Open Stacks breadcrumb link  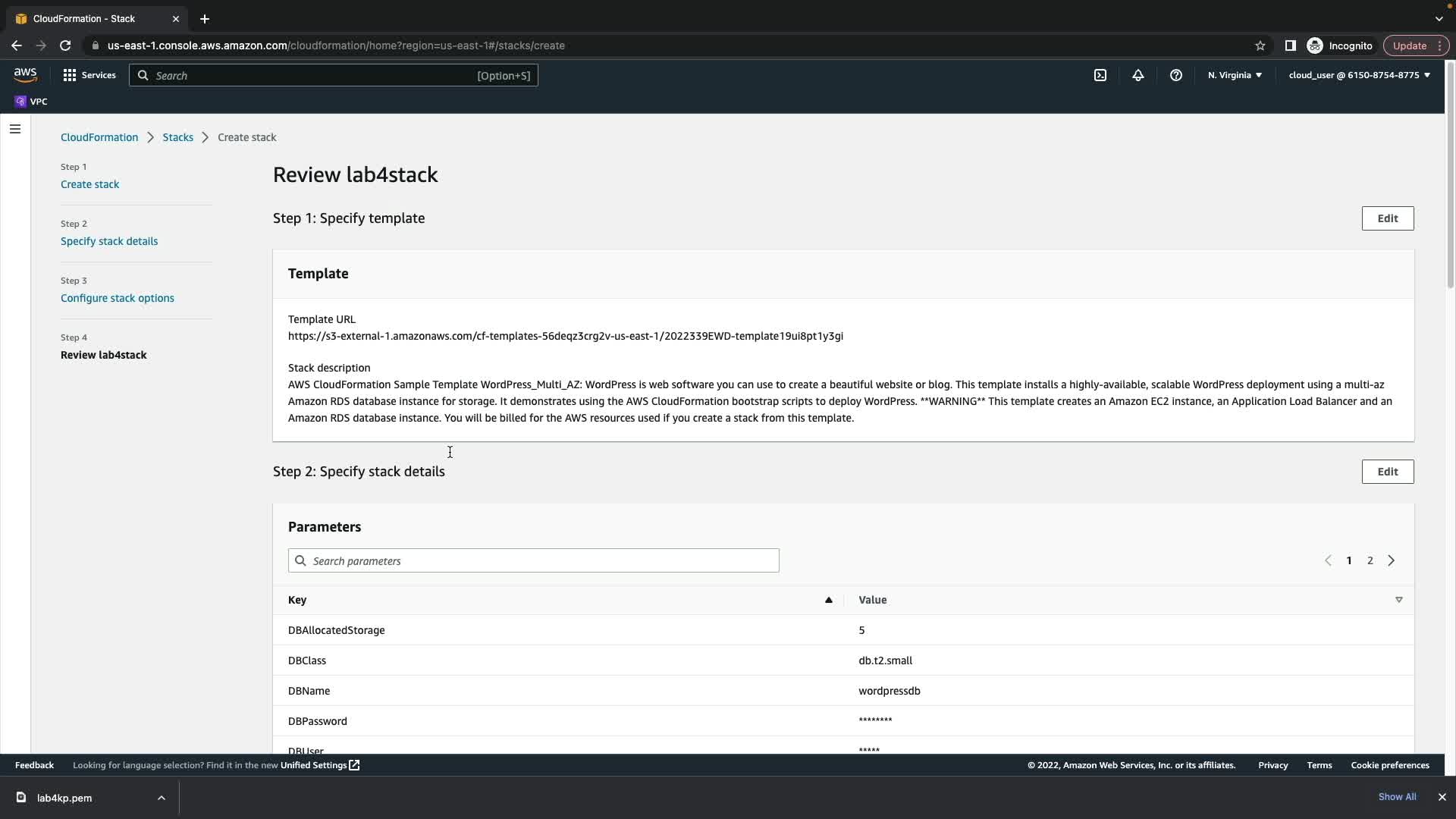tap(177, 137)
